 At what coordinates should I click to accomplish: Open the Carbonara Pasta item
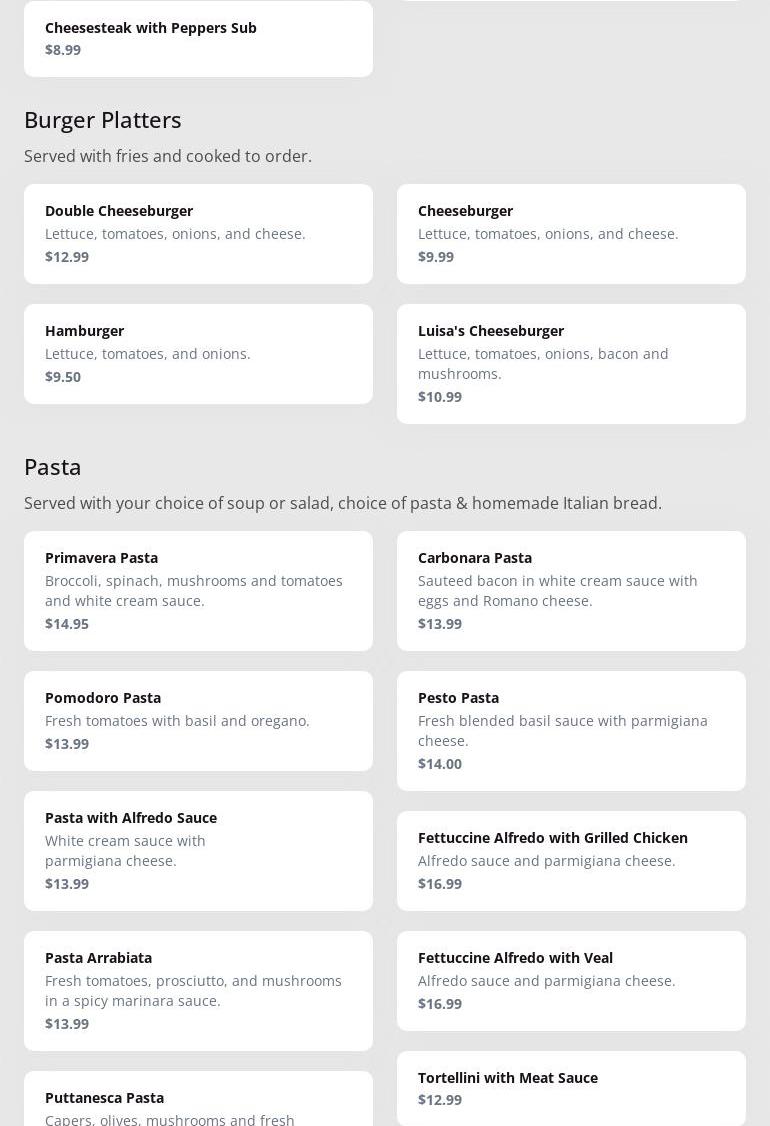click(x=571, y=590)
